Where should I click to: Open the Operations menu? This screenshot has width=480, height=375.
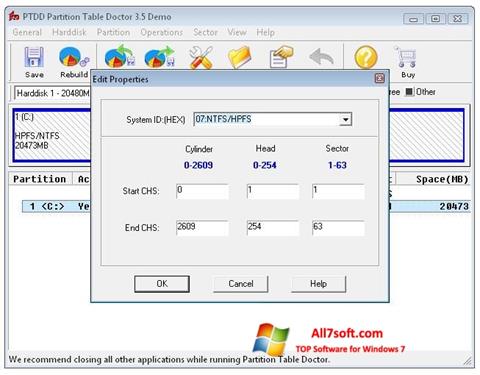161,32
